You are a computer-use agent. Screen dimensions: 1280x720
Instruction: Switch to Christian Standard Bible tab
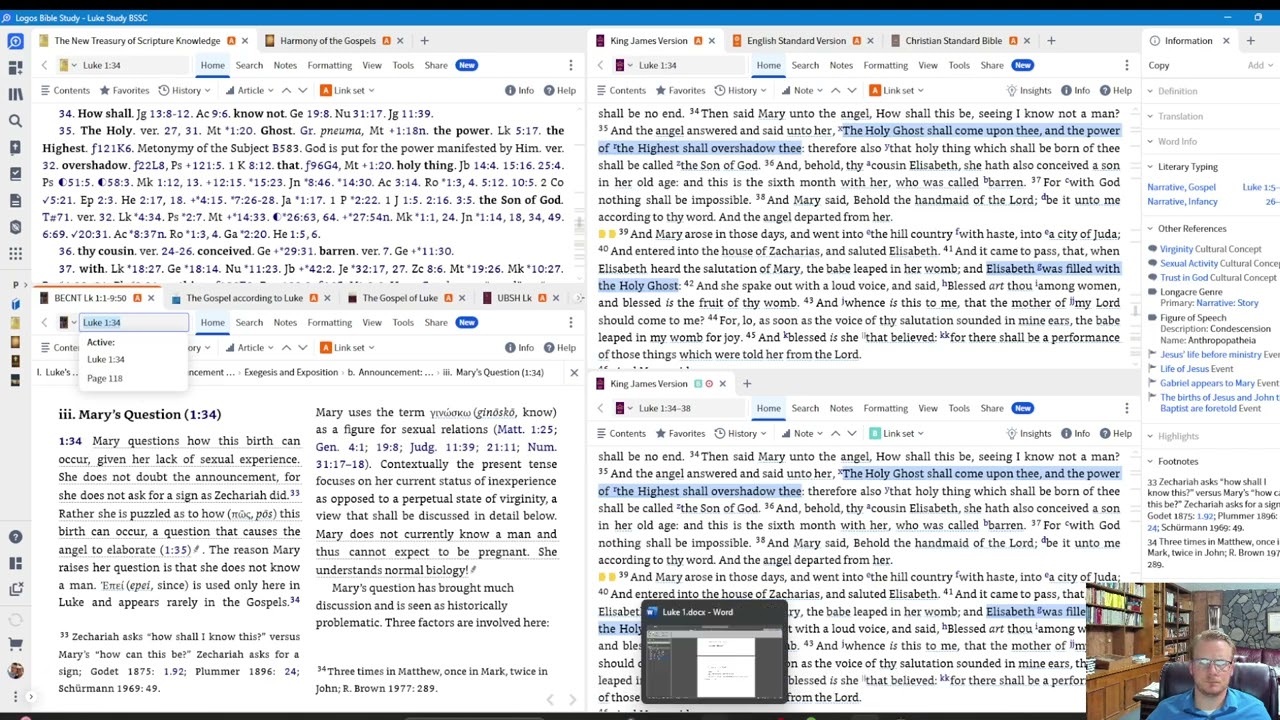(952, 41)
